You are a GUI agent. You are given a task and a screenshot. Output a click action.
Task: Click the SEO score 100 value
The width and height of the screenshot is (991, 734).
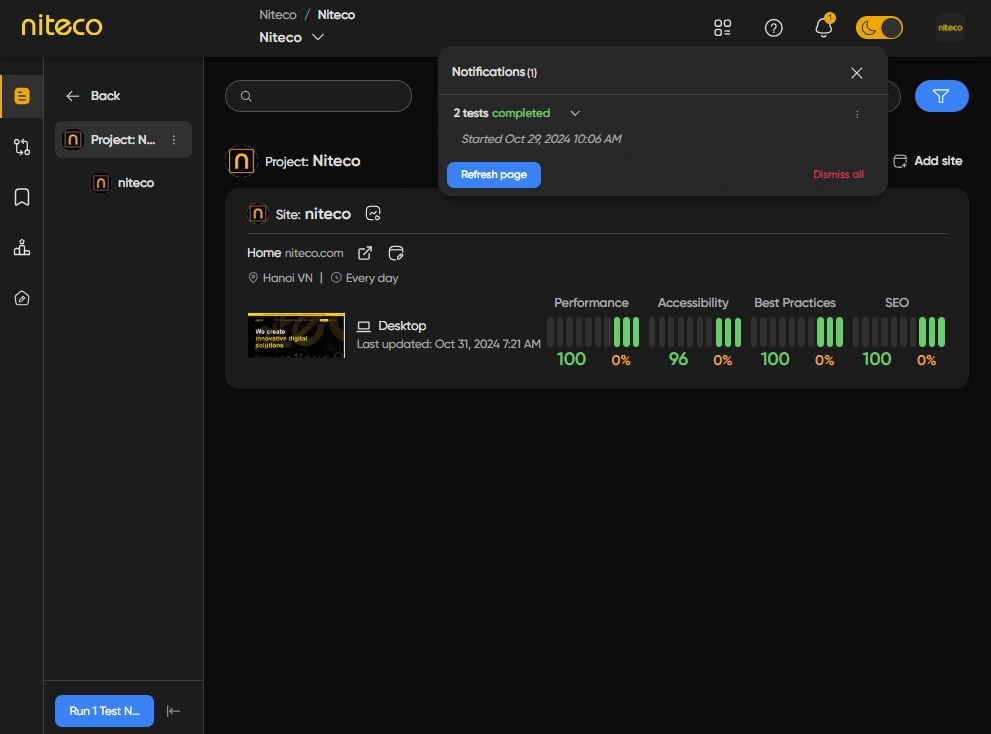[877, 359]
